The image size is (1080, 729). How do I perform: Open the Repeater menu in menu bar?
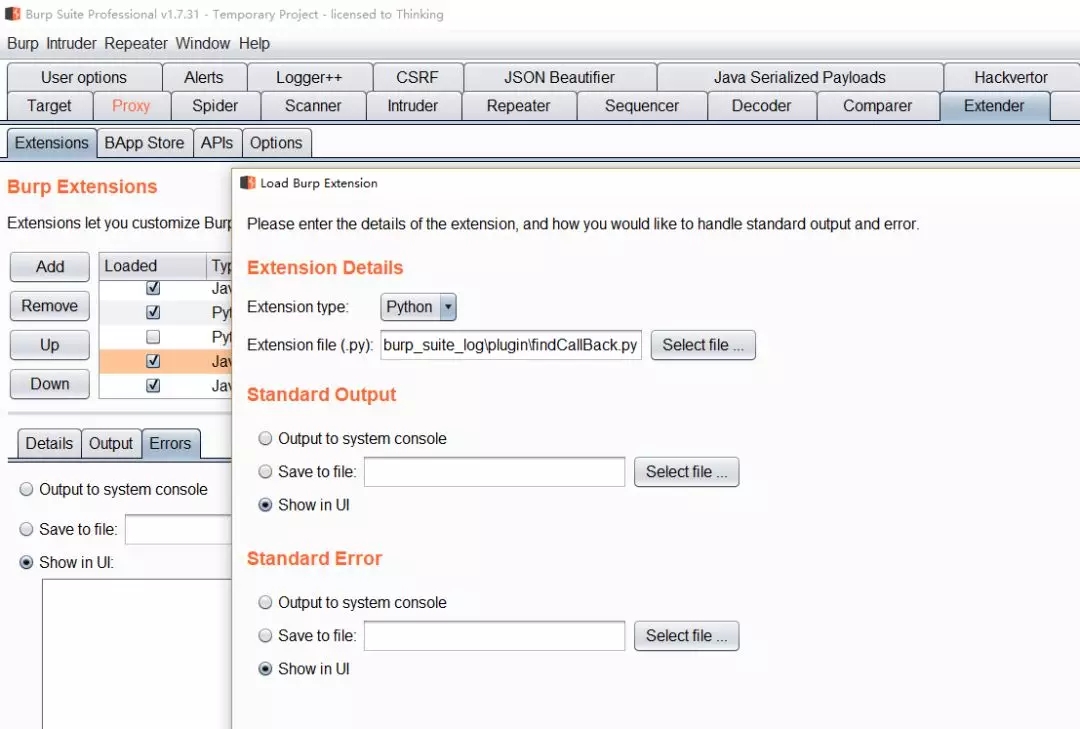click(136, 43)
